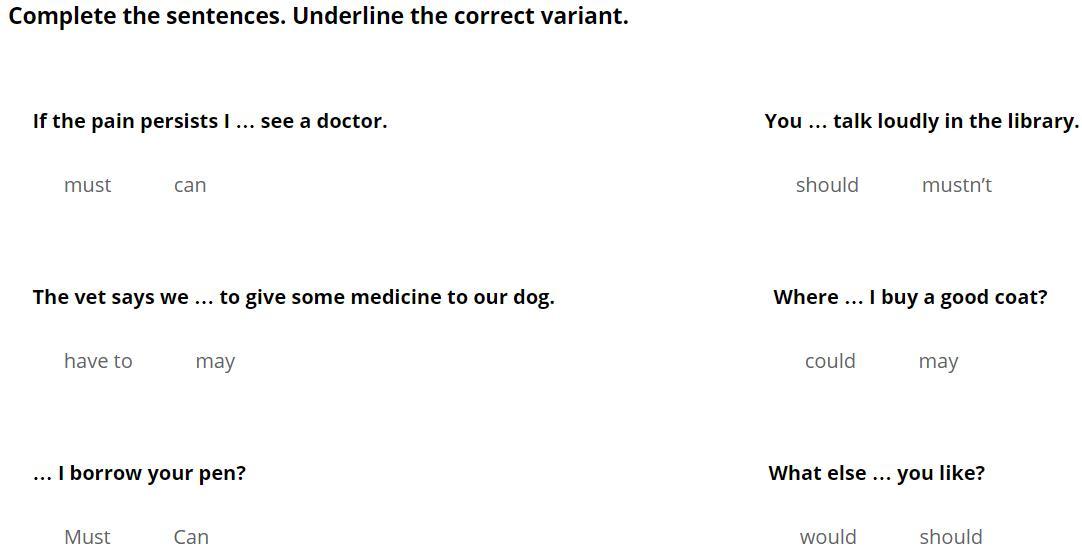The image size is (1082, 559).
Task: Click the sentence 'If the pain persists'
Action: coord(210,121)
